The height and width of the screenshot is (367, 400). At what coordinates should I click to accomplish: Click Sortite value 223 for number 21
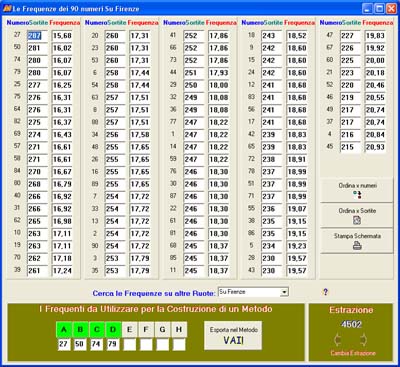(x=350, y=73)
